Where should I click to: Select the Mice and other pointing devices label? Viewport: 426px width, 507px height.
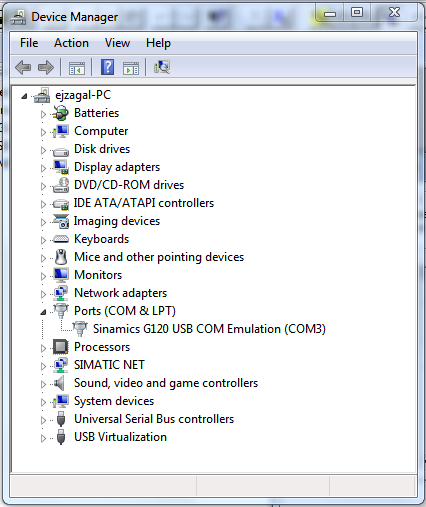[x=159, y=257]
